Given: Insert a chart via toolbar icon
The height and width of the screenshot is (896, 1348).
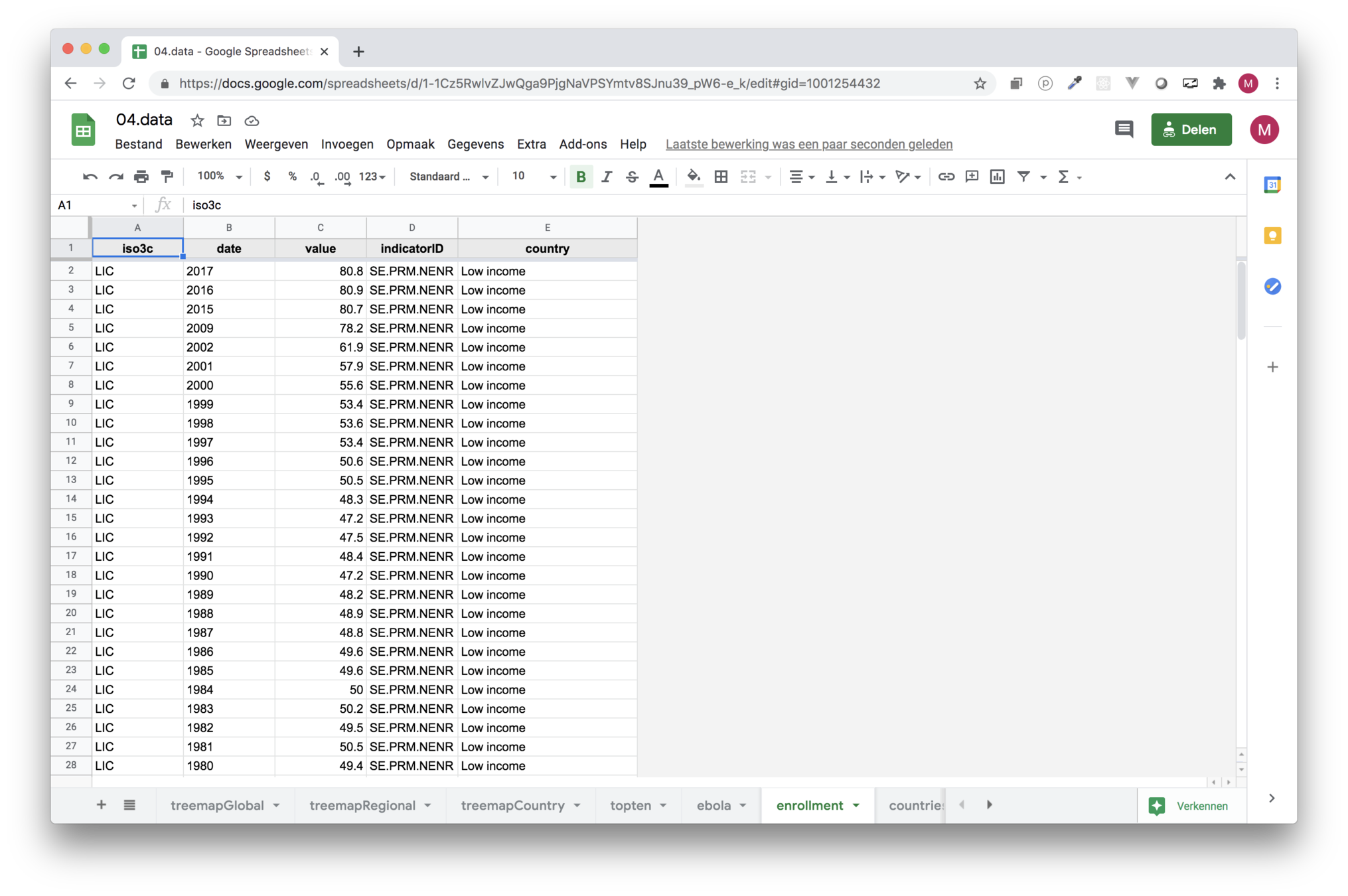Looking at the screenshot, I should pyautogui.click(x=997, y=177).
